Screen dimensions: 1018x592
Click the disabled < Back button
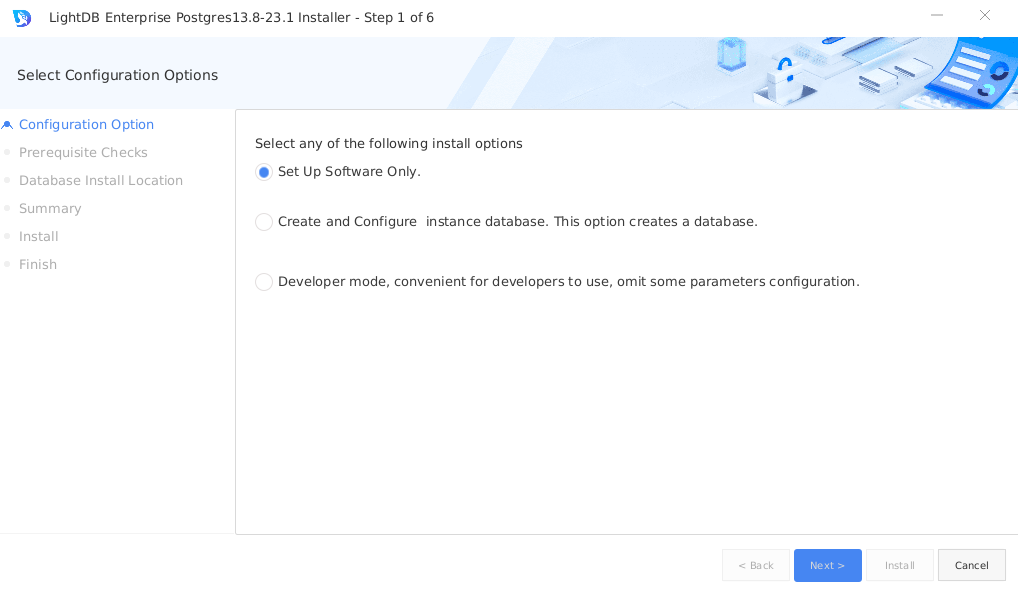pyautogui.click(x=756, y=565)
